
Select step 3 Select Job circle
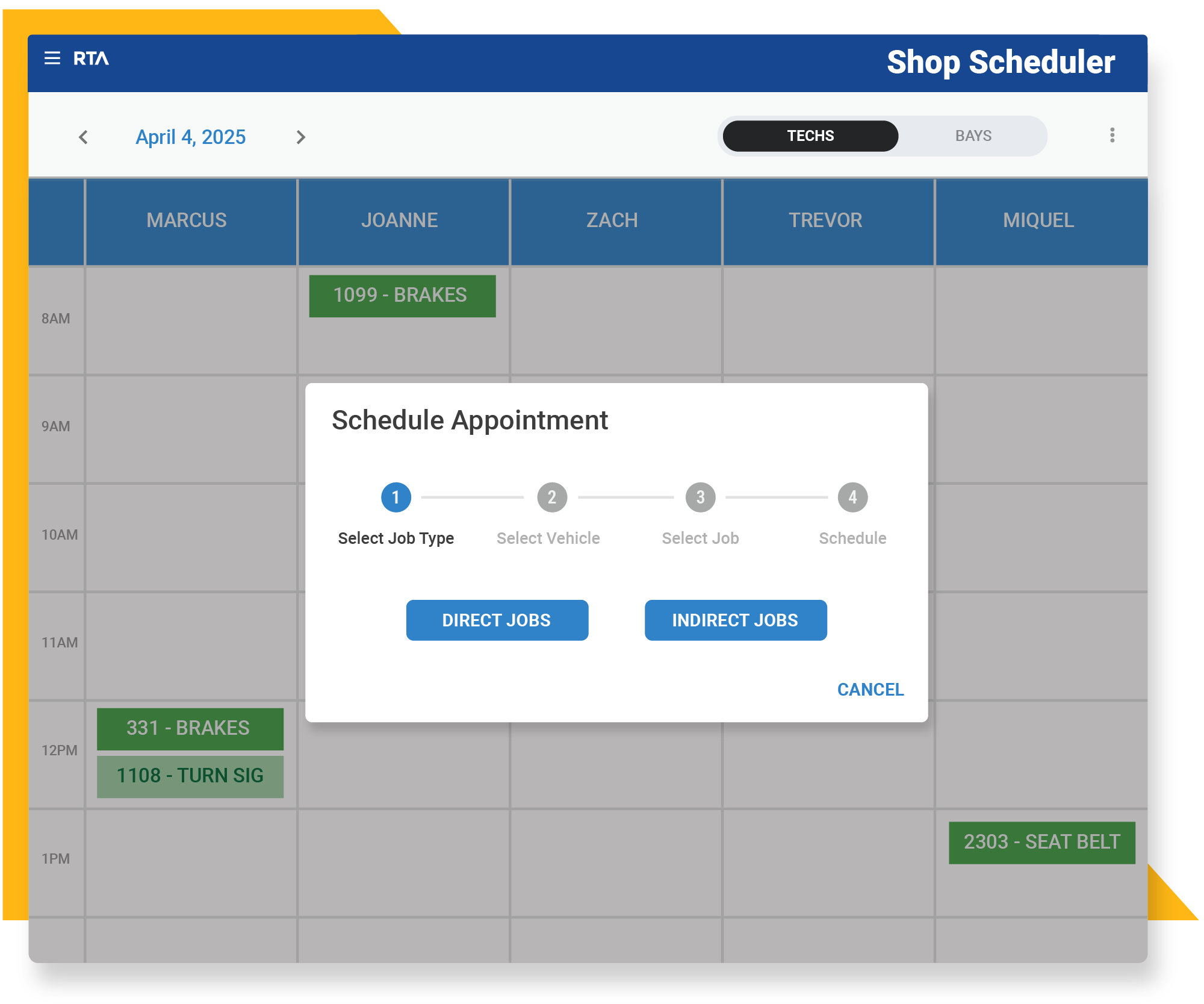[700, 497]
